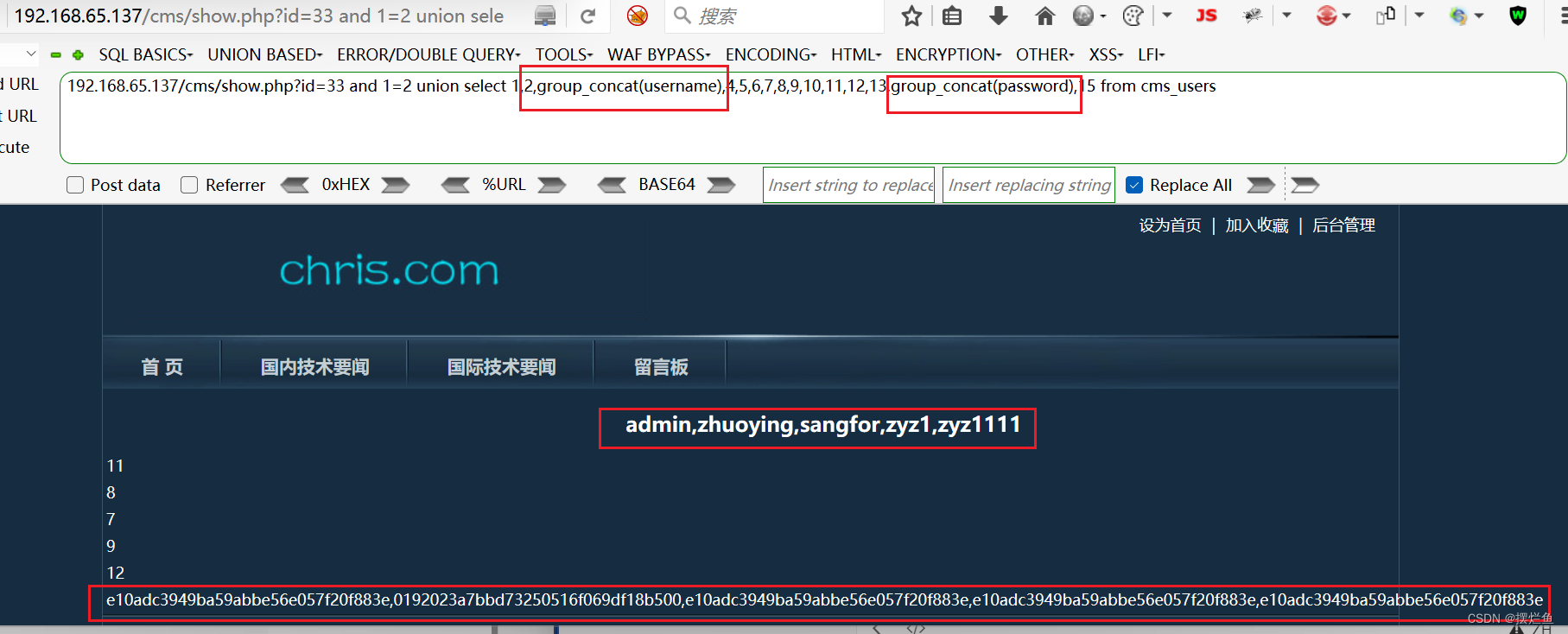Click the blue-yellow globe extension icon

point(1458,16)
